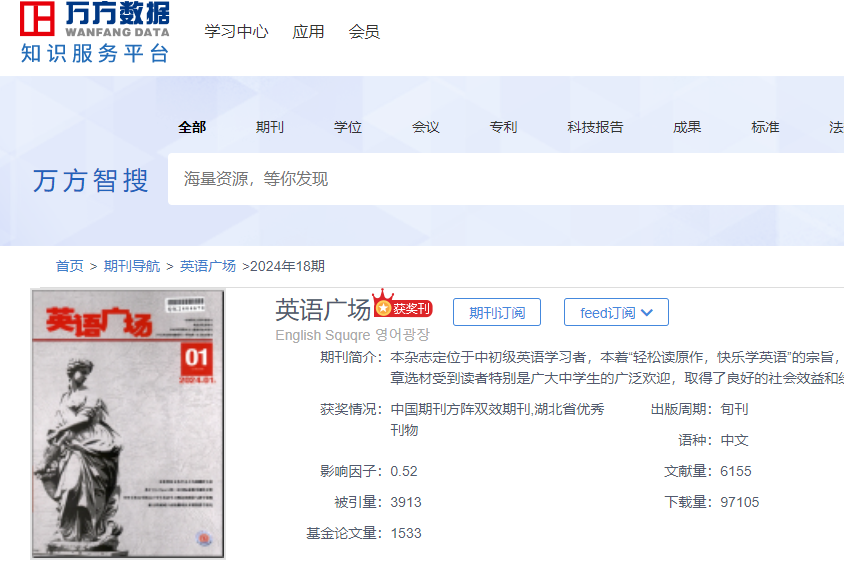The image size is (844, 576).
Task: Open 会员 in top navigation
Action: [x=364, y=32]
